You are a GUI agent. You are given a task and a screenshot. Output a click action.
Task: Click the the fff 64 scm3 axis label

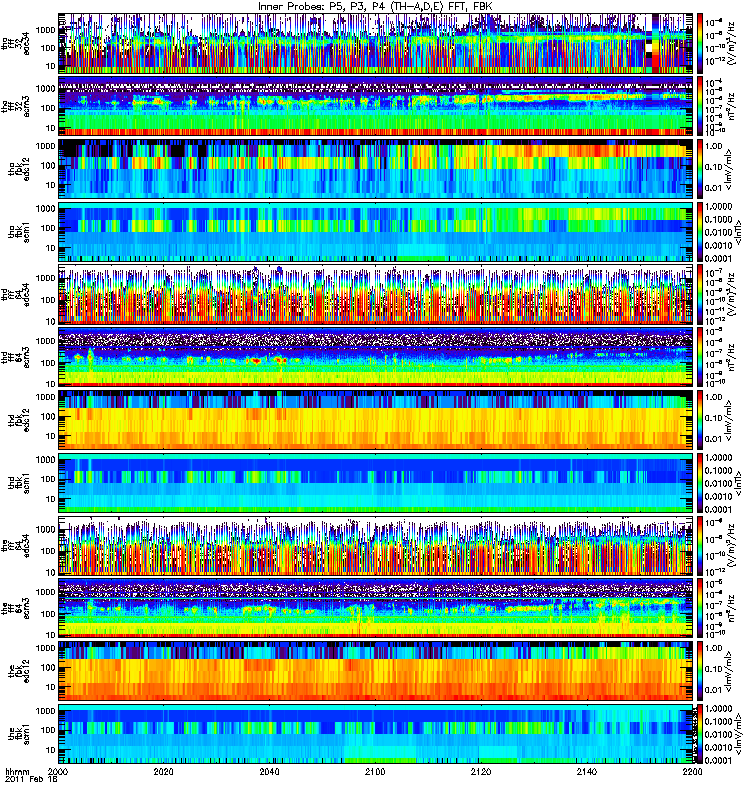15,609
